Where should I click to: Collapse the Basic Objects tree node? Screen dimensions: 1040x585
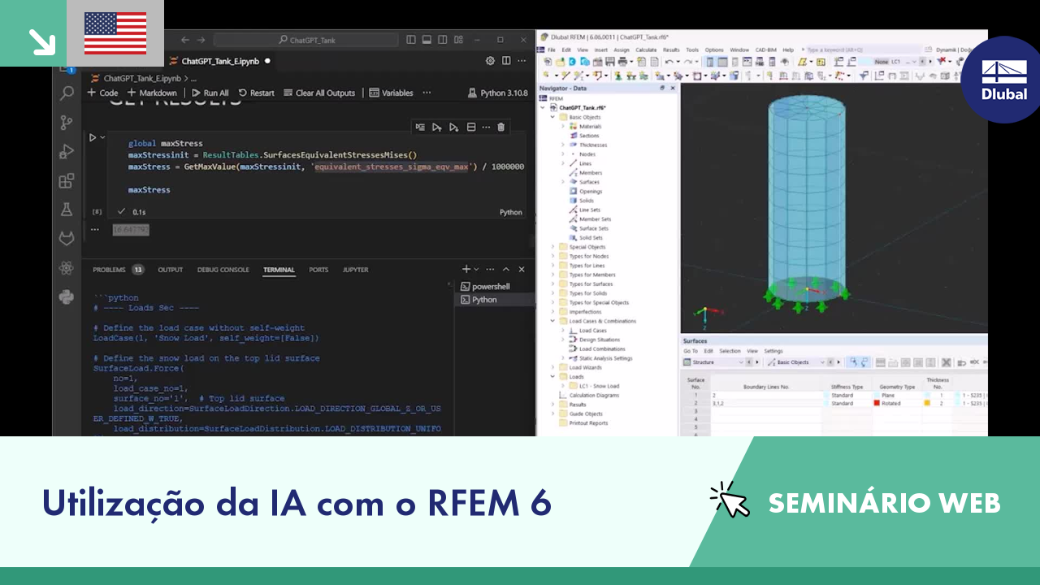(x=552, y=117)
